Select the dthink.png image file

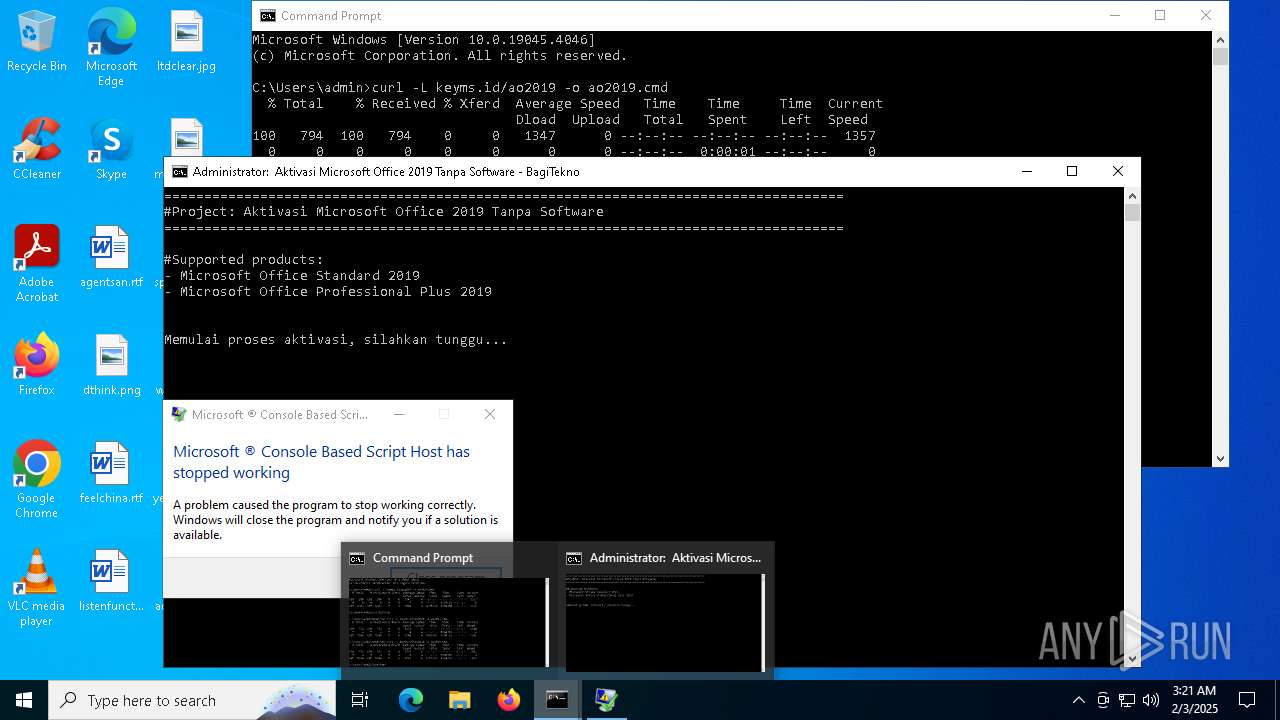(111, 365)
